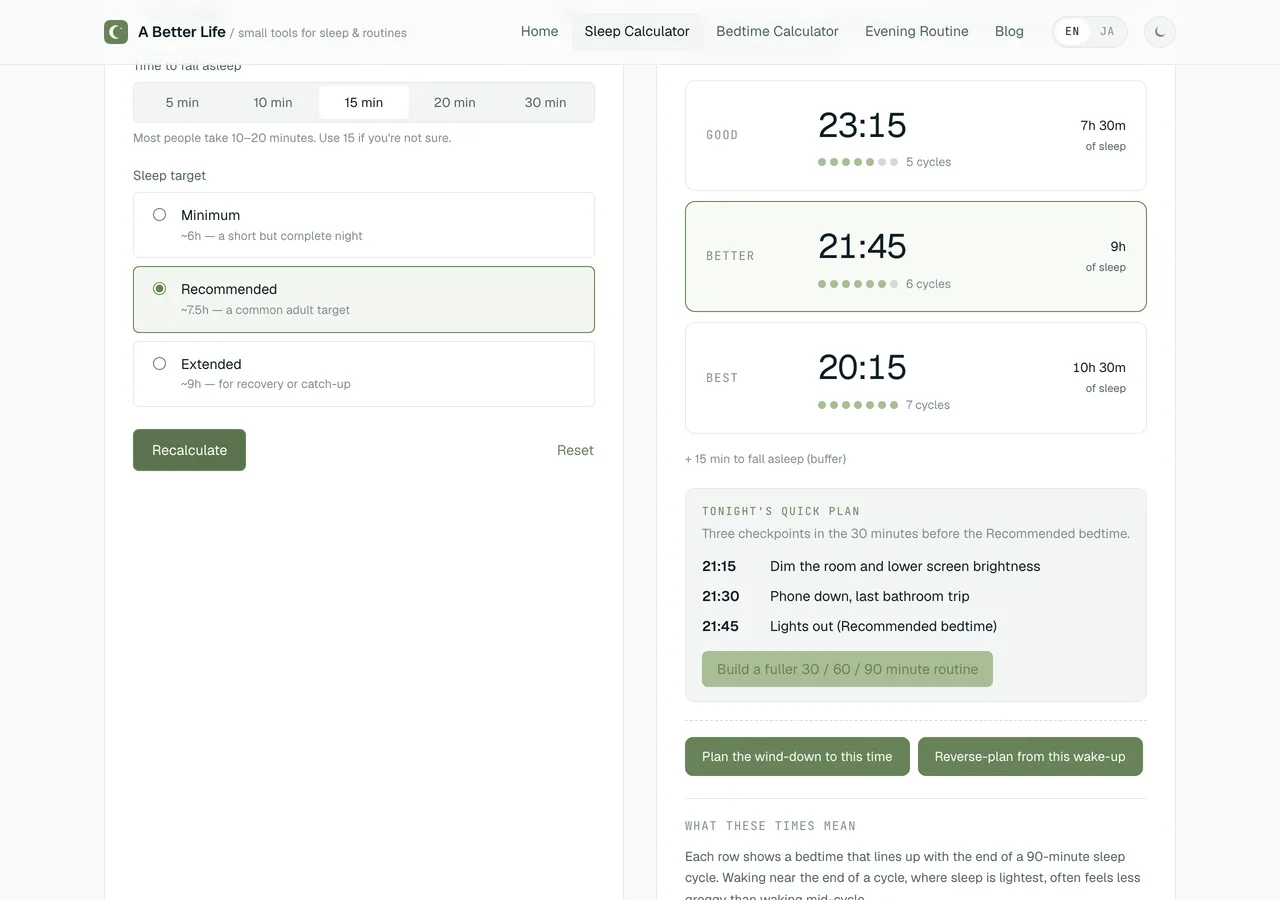Select the GOOD 23:15 bedtime card
1280x900 pixels.
coord(915,135)
